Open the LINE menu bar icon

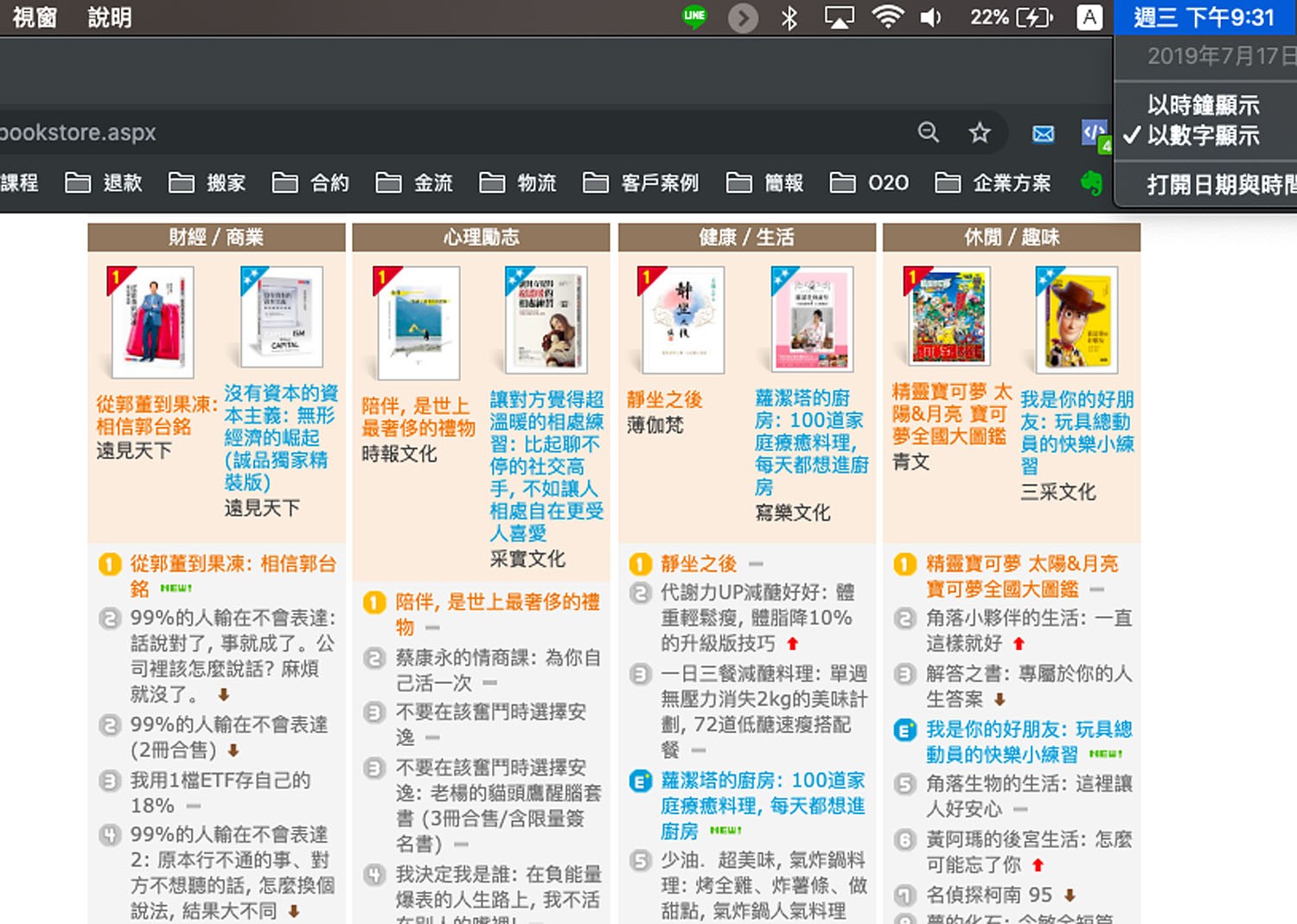[694, 17]
